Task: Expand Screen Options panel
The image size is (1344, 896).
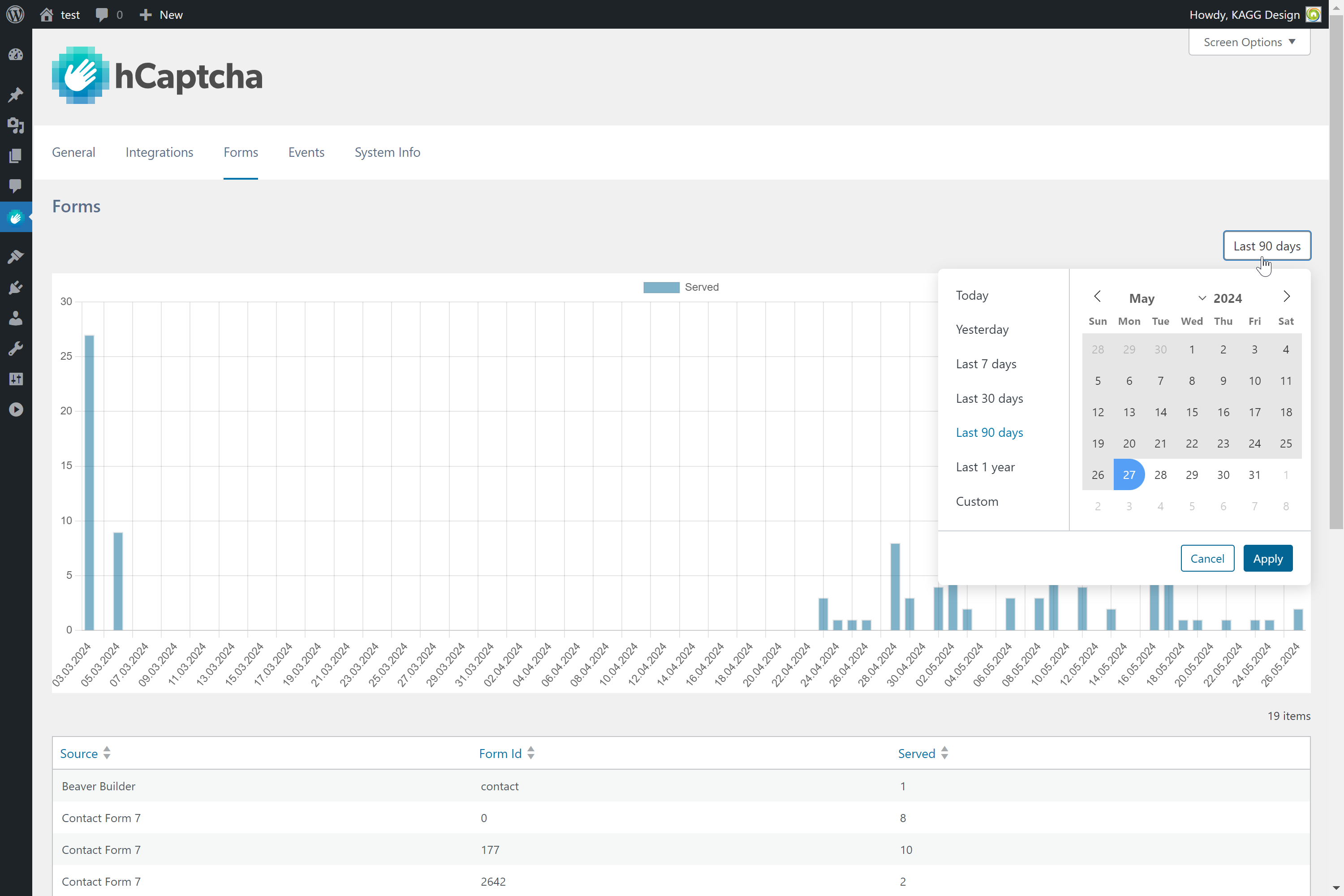Action: 1249,42
